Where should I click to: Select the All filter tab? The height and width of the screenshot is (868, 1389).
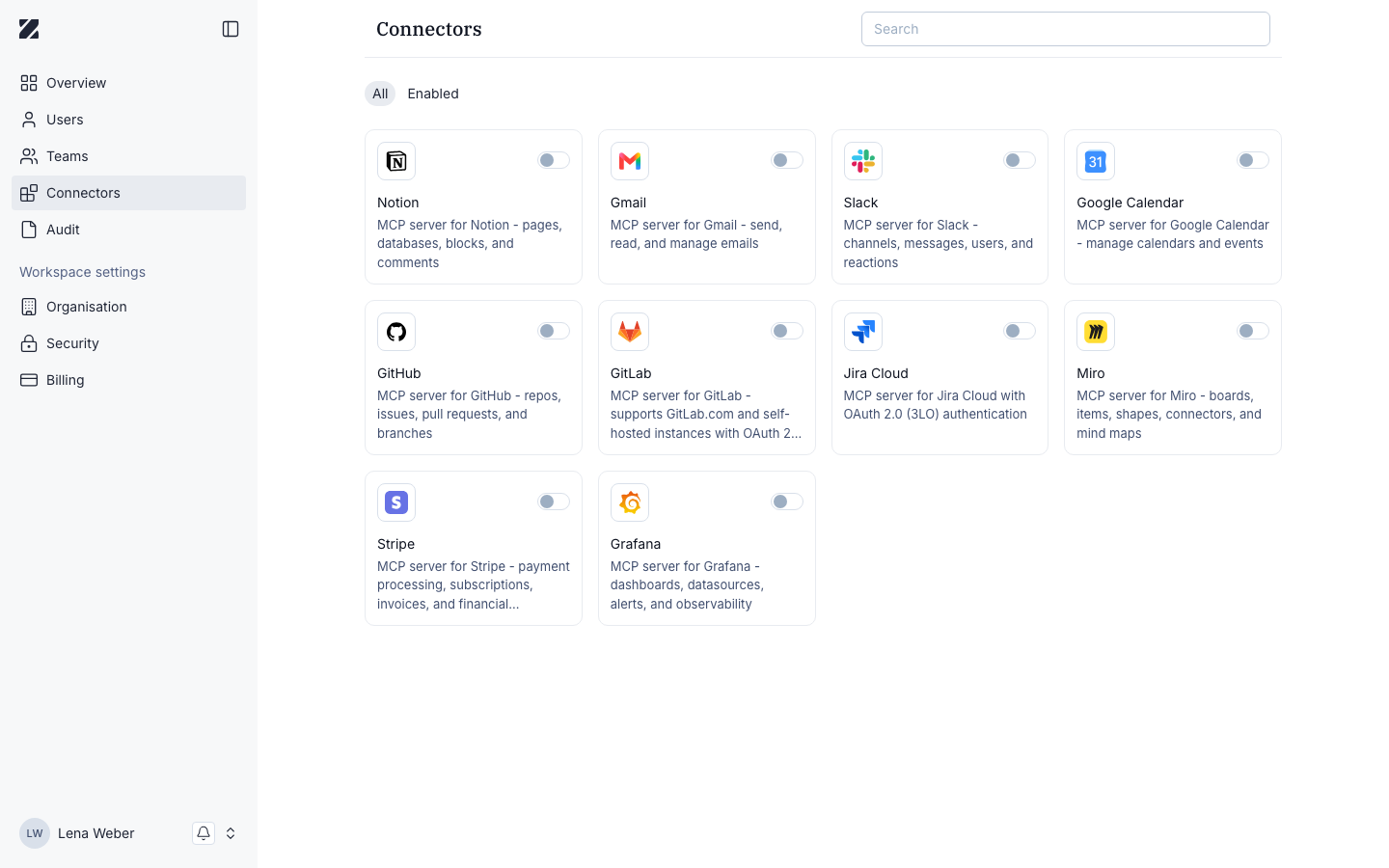tap(380, 94)
